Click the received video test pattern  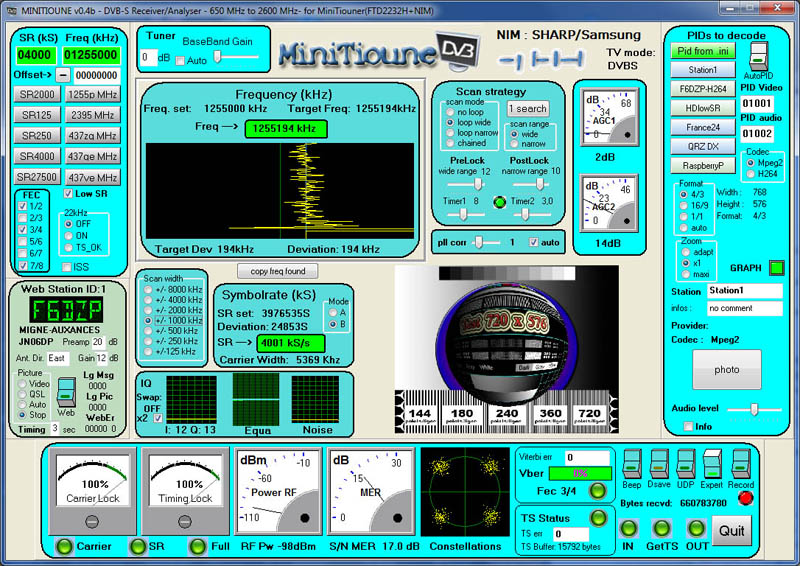pos(507,349)
